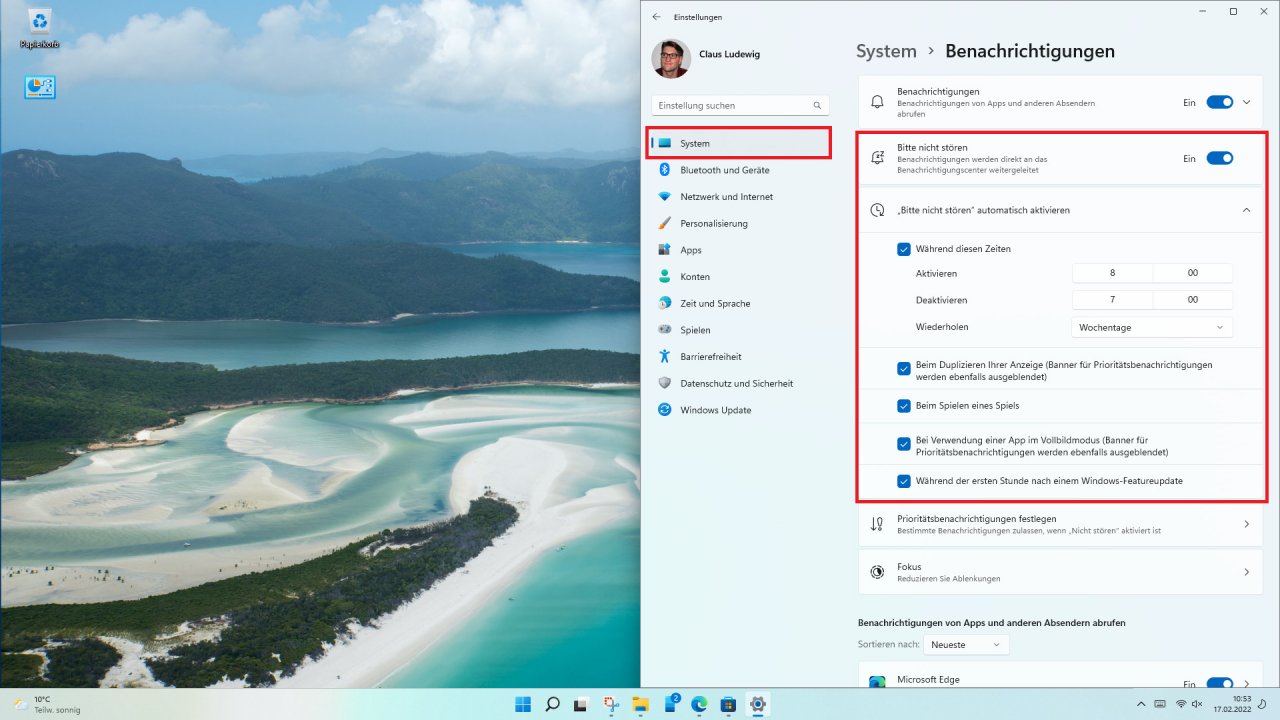Click the Prioritätsbenachrichtigungen sort arrows icon
The height and width of the screenshot is (720, 1280).
coord(877,524)
